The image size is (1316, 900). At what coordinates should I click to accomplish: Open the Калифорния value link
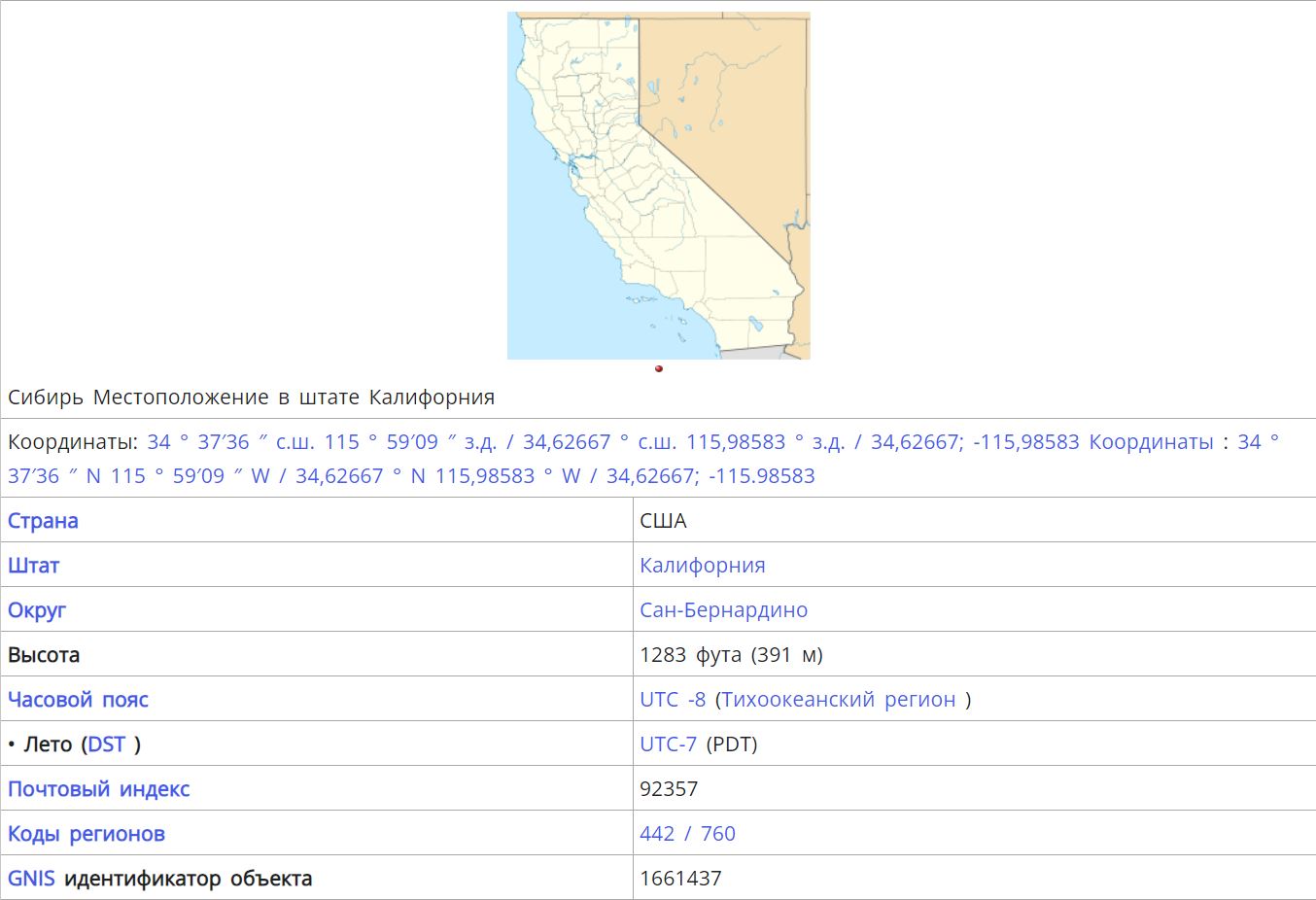coord(702,565)
